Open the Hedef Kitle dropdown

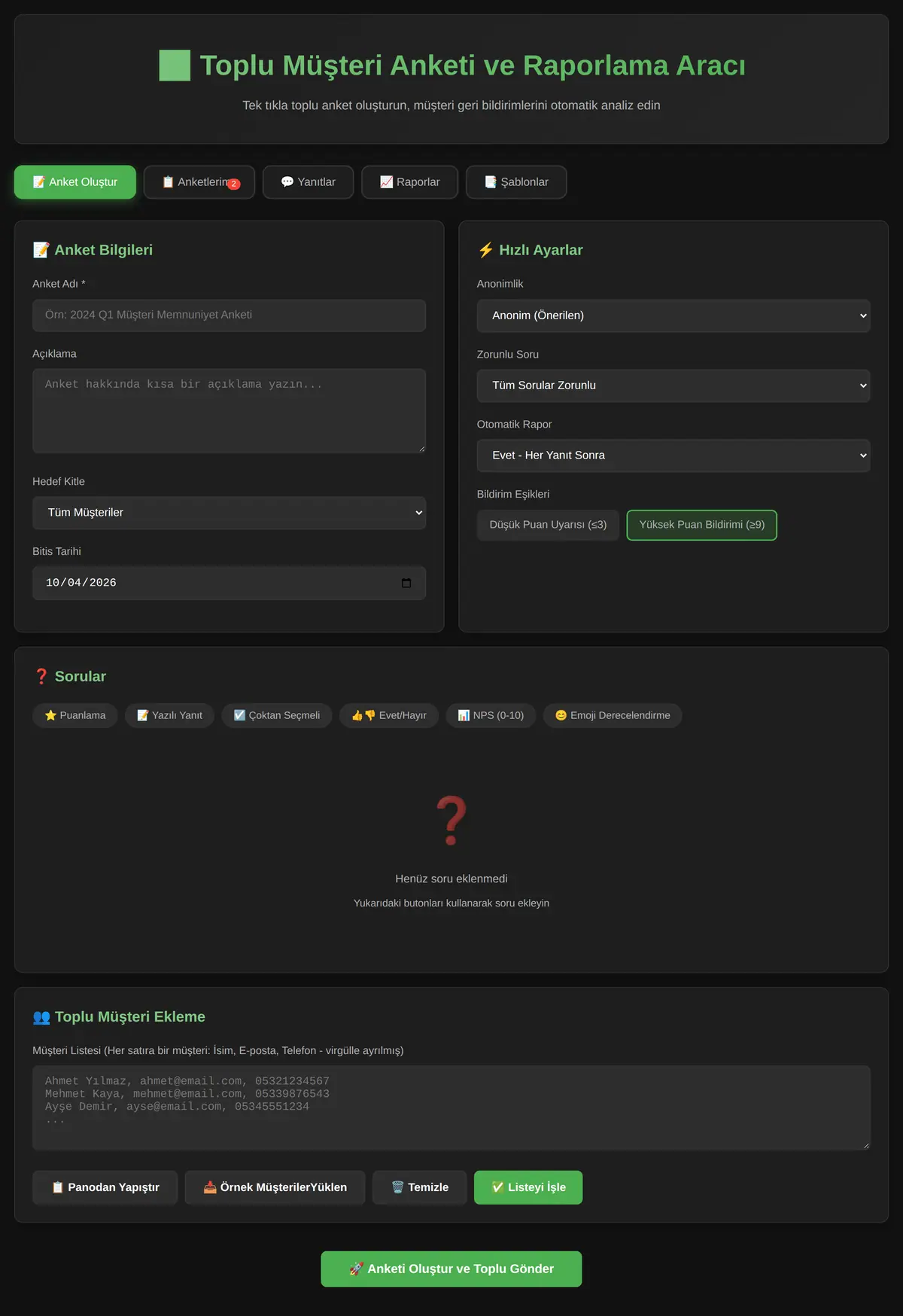pos(229,513)
